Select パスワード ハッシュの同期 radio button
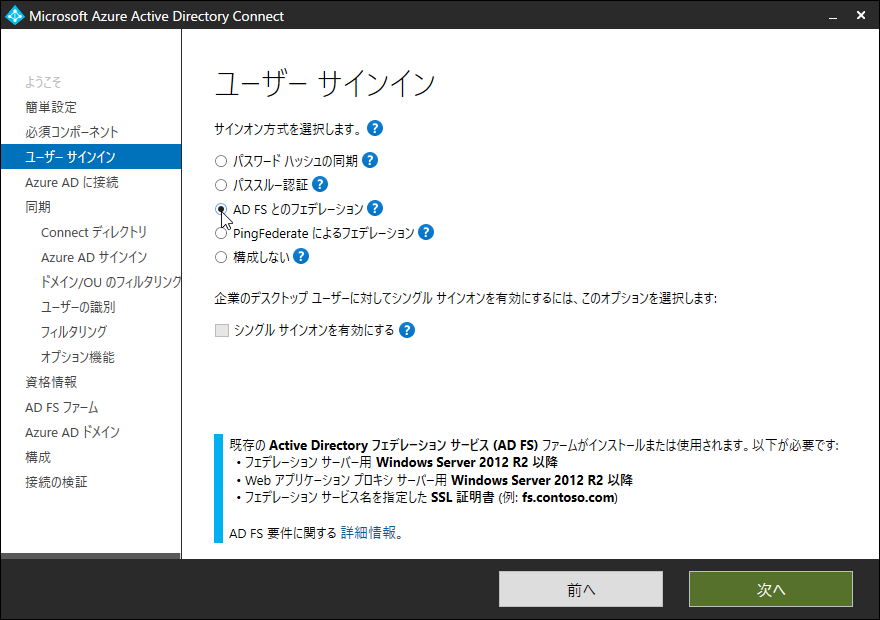Viewport: 880px width, 620px height. [x=221, y=162]
